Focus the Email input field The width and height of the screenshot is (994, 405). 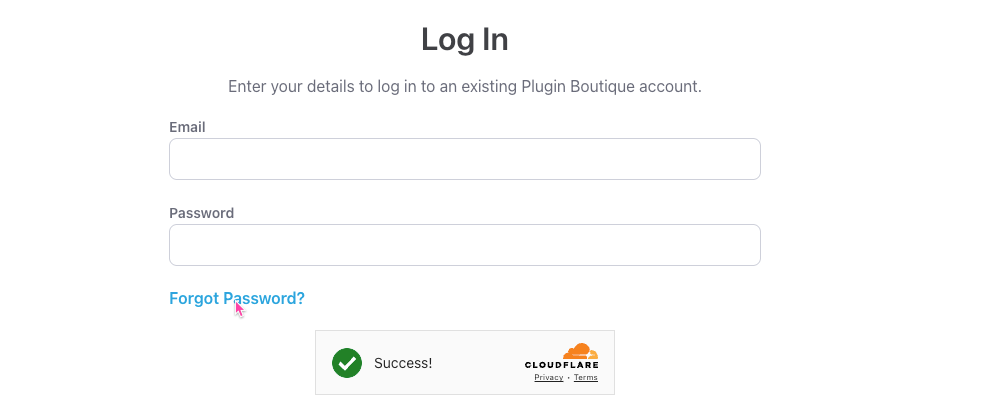464,159
